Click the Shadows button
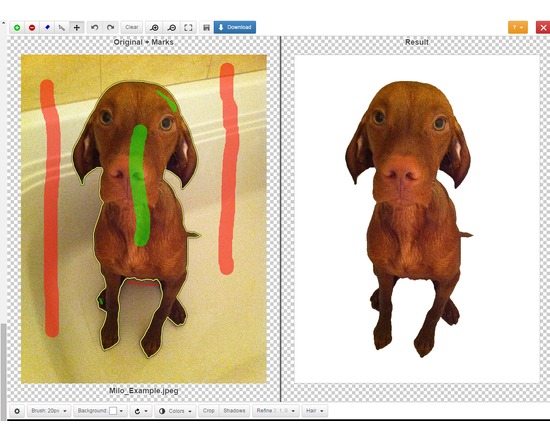 (x=234, y=411)
